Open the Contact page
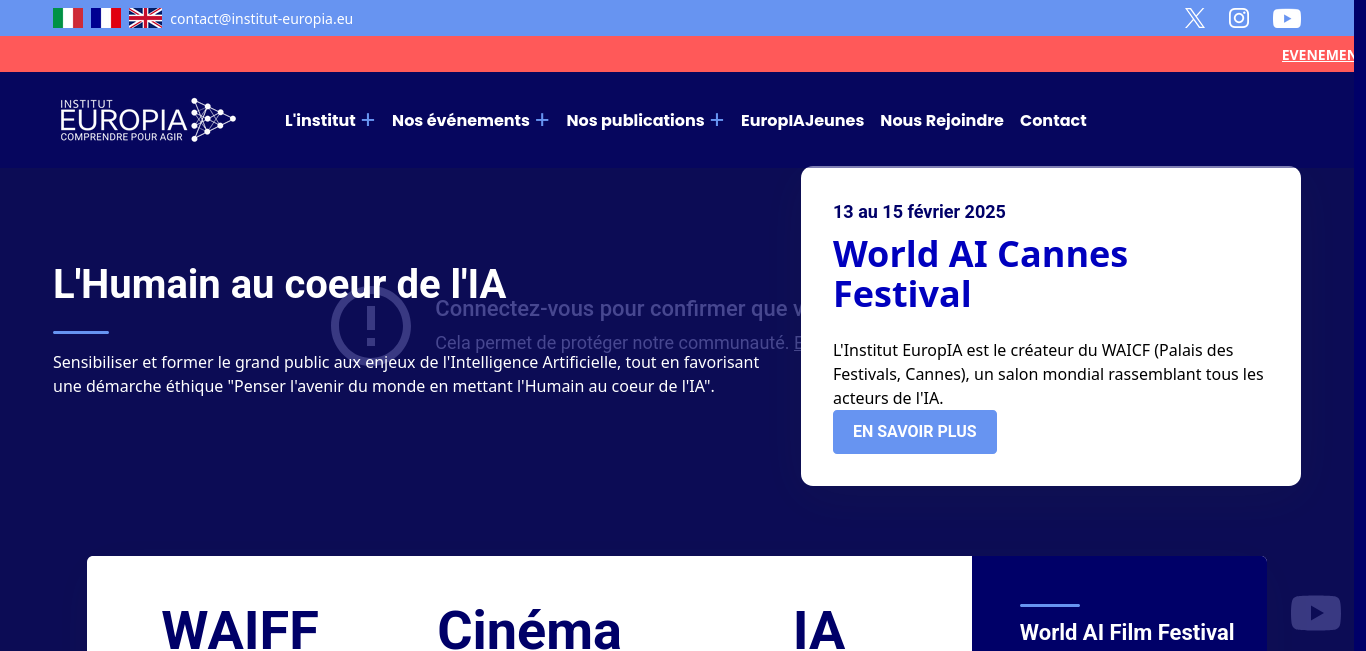 1053,120
